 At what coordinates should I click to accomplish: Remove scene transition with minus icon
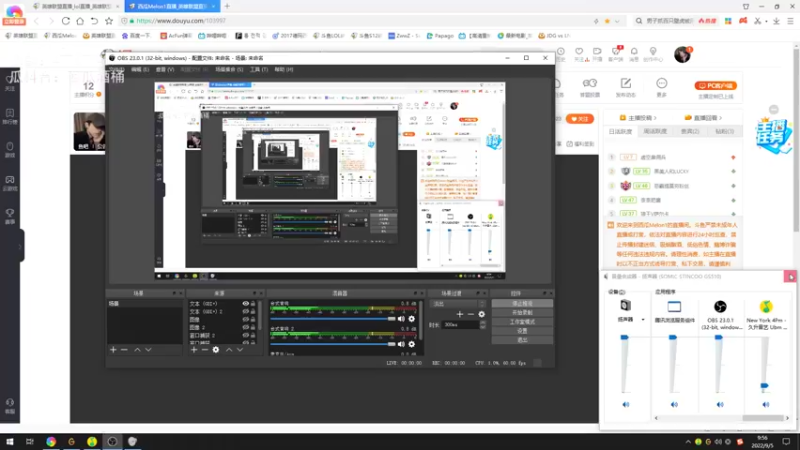tap(470, 314)
